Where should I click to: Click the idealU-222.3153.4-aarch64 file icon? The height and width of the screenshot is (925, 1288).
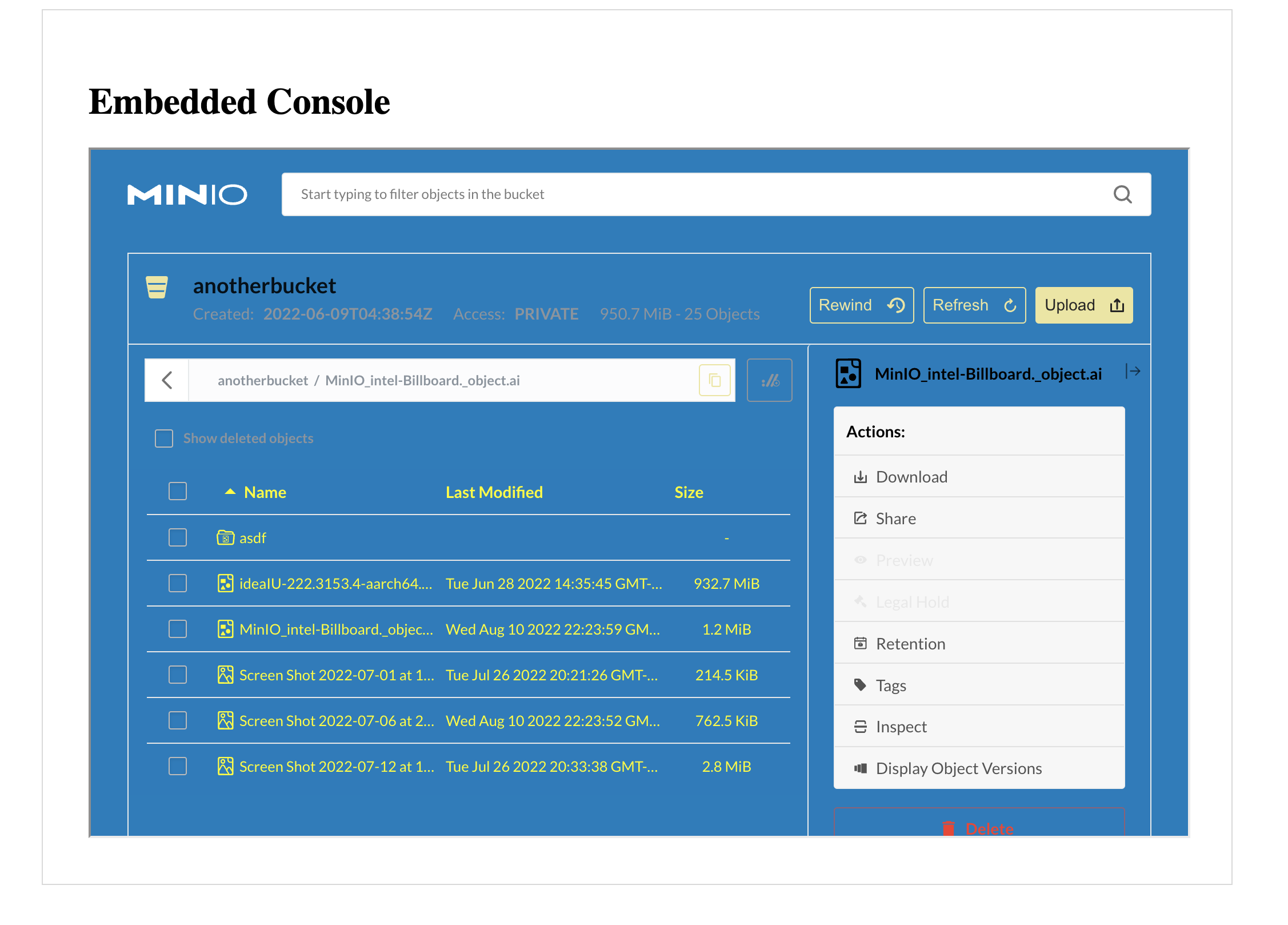point(225,583)
